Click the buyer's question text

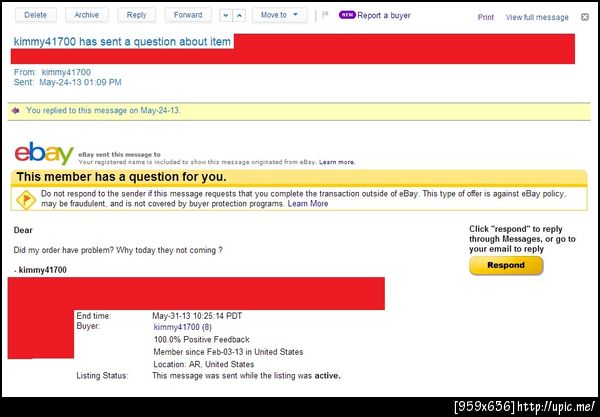click(118, 250)
